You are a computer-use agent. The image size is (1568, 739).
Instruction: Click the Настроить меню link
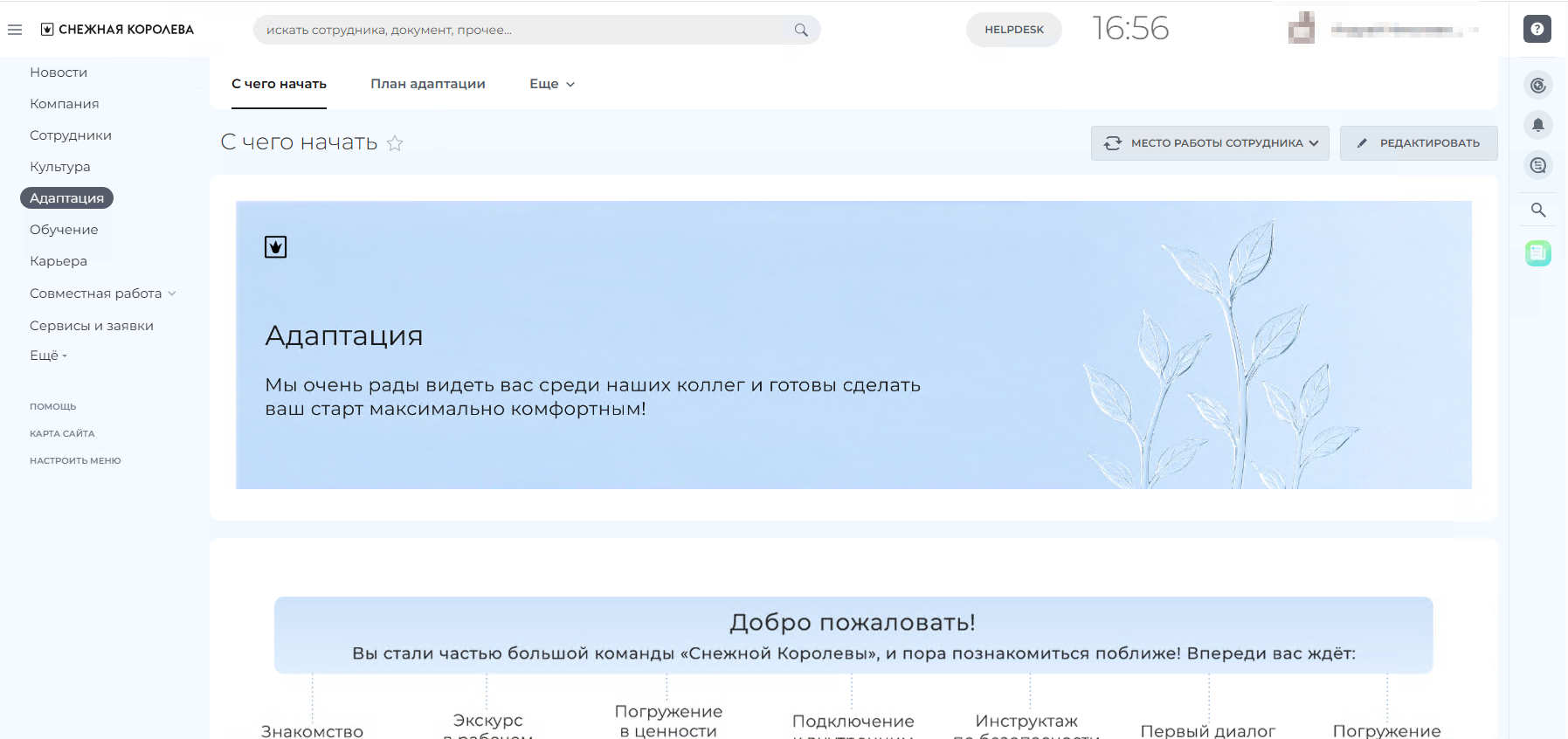point(75,460)
